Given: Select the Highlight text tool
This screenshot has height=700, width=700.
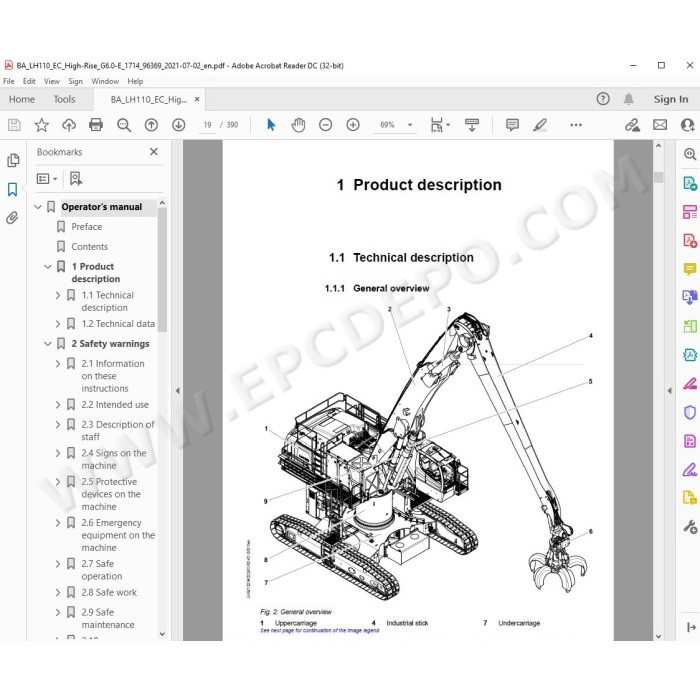Looking at the screenshot, I should coord(540,125).
